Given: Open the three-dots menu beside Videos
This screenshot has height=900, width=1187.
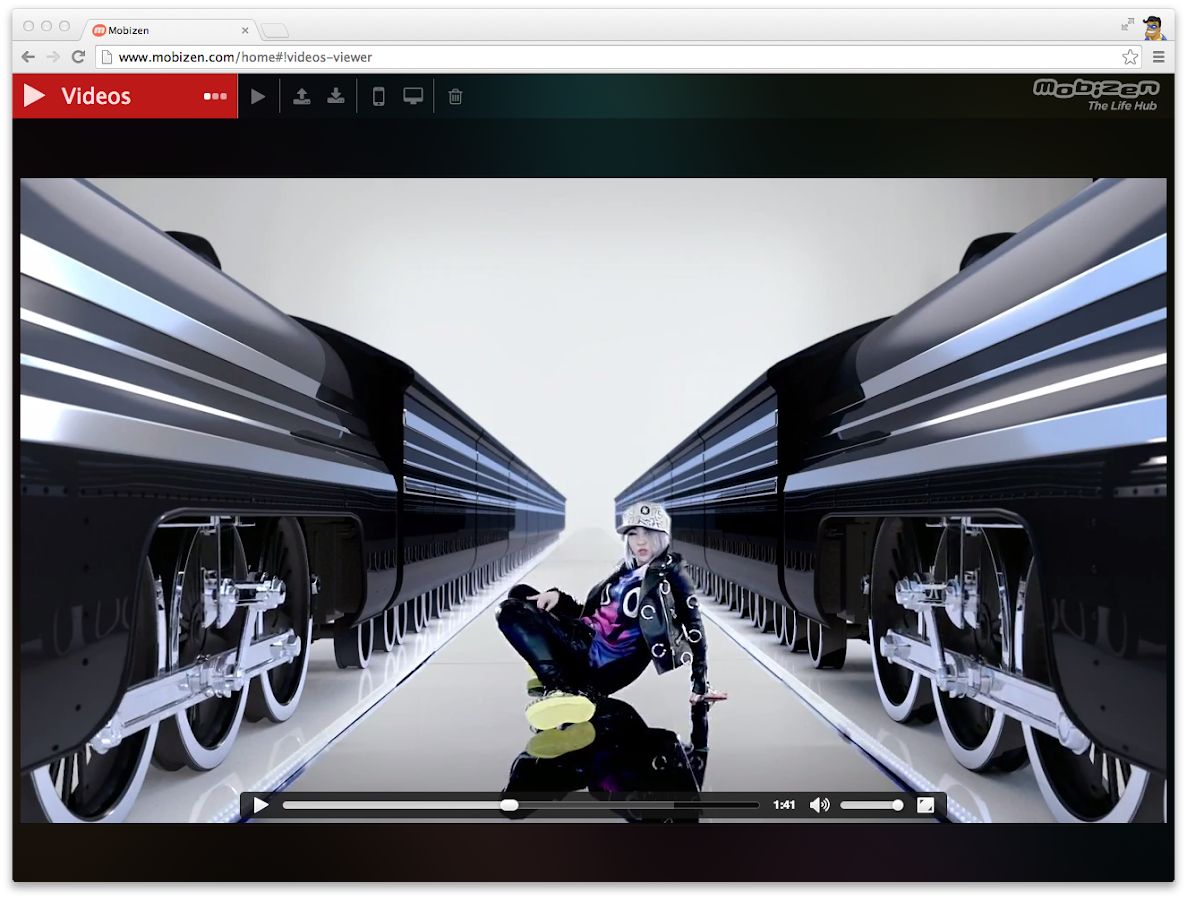Looking at the screenshot, I should pyautogui.click(x=215, y=97).
